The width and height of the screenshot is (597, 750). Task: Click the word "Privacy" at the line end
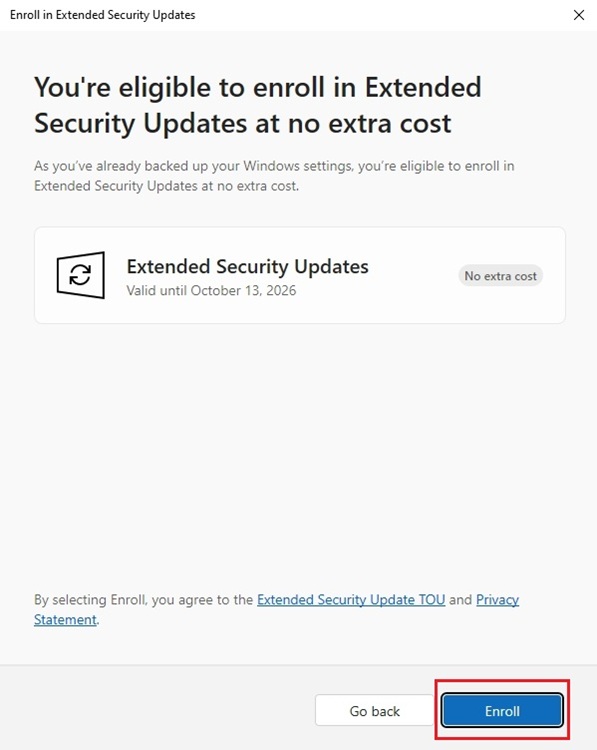(x=498, y=599)
